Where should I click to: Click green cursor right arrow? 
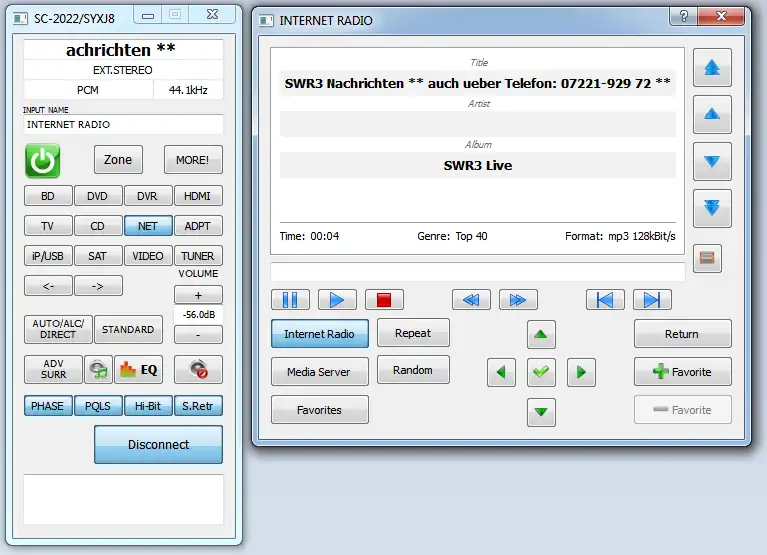[581, 373]
